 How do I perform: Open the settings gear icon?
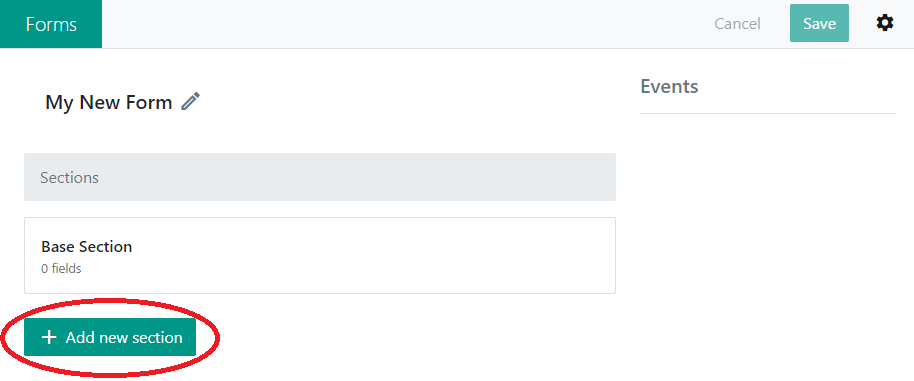(885, 23)
